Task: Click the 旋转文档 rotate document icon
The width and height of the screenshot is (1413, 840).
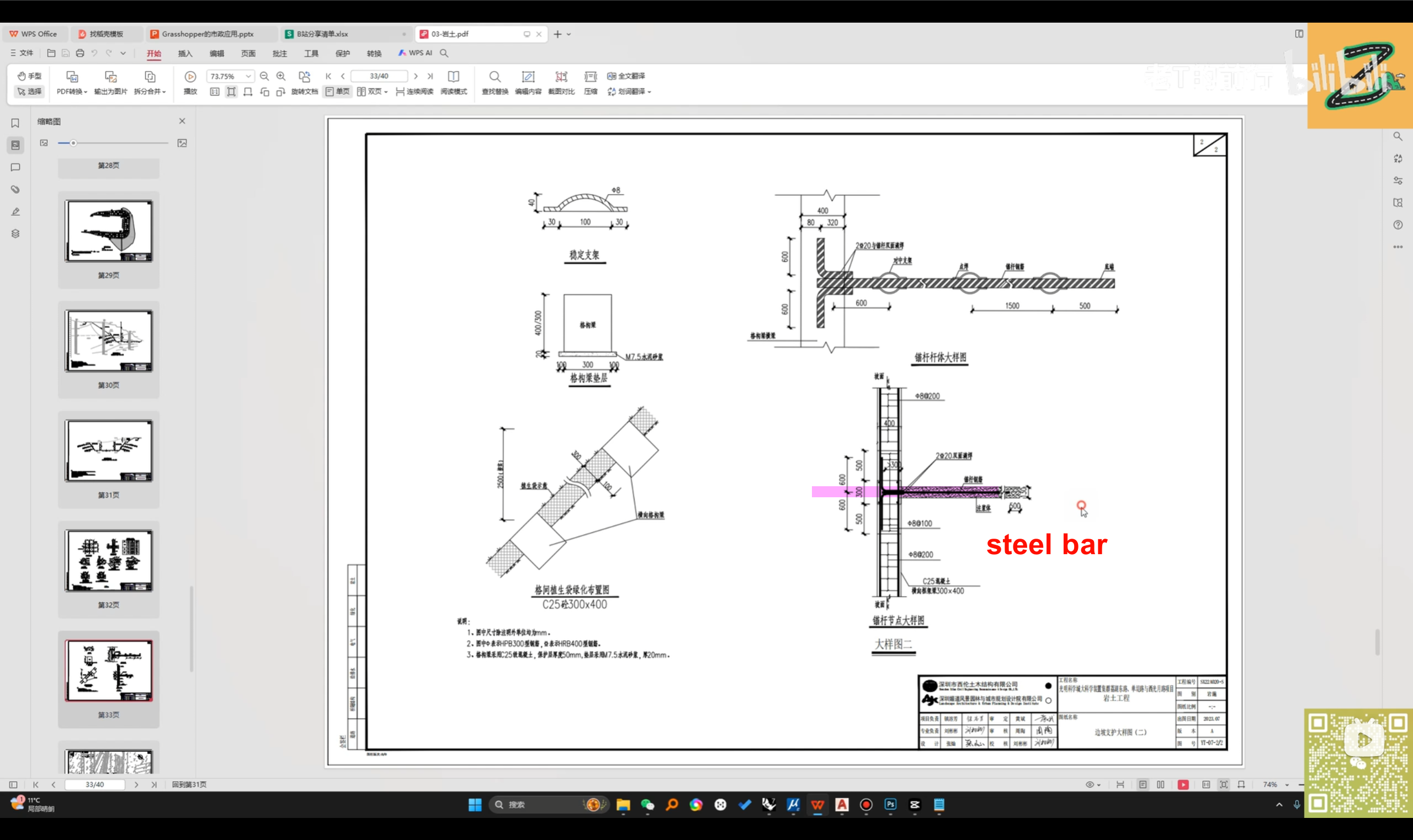Action: coord(305,77)
